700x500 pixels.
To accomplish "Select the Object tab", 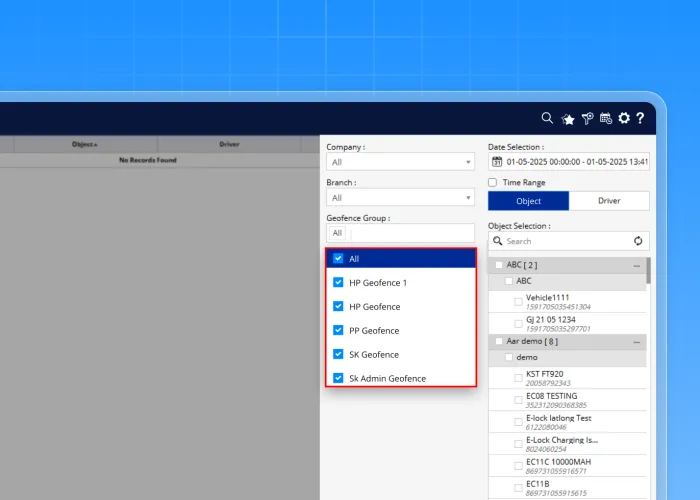I will pos(528,201).
